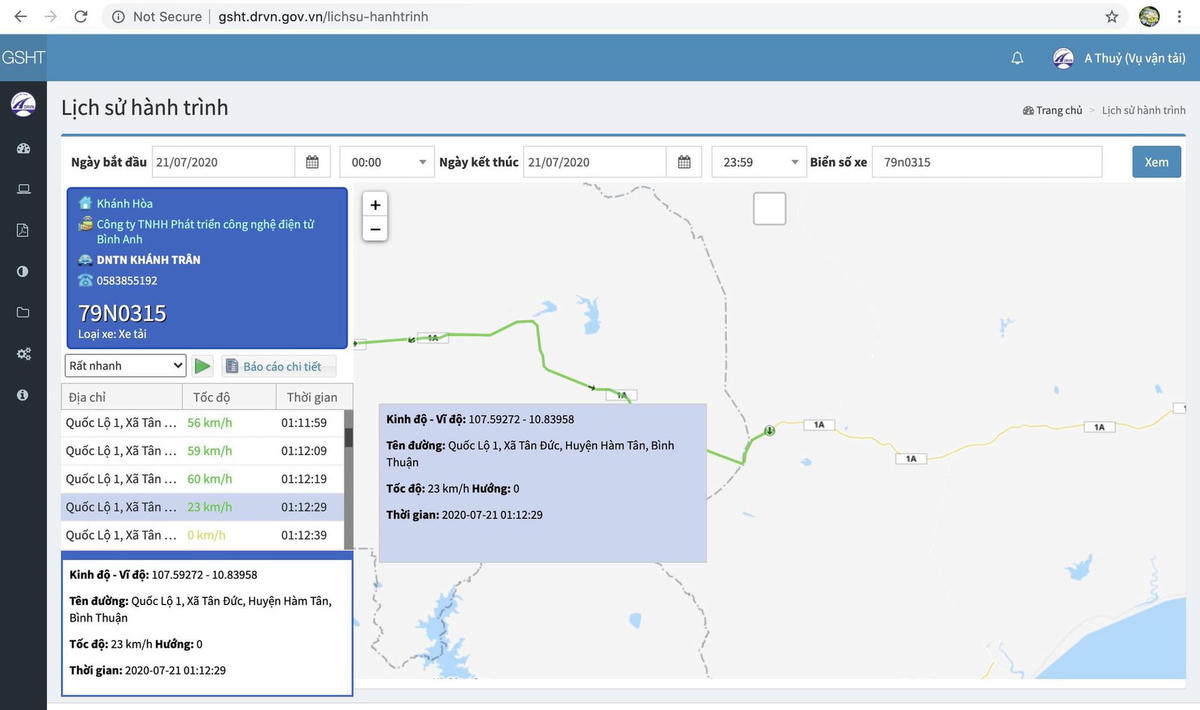Toggle the square checkbox on the map
This screenshot has width=1200, height=710.
pos(769,209)
